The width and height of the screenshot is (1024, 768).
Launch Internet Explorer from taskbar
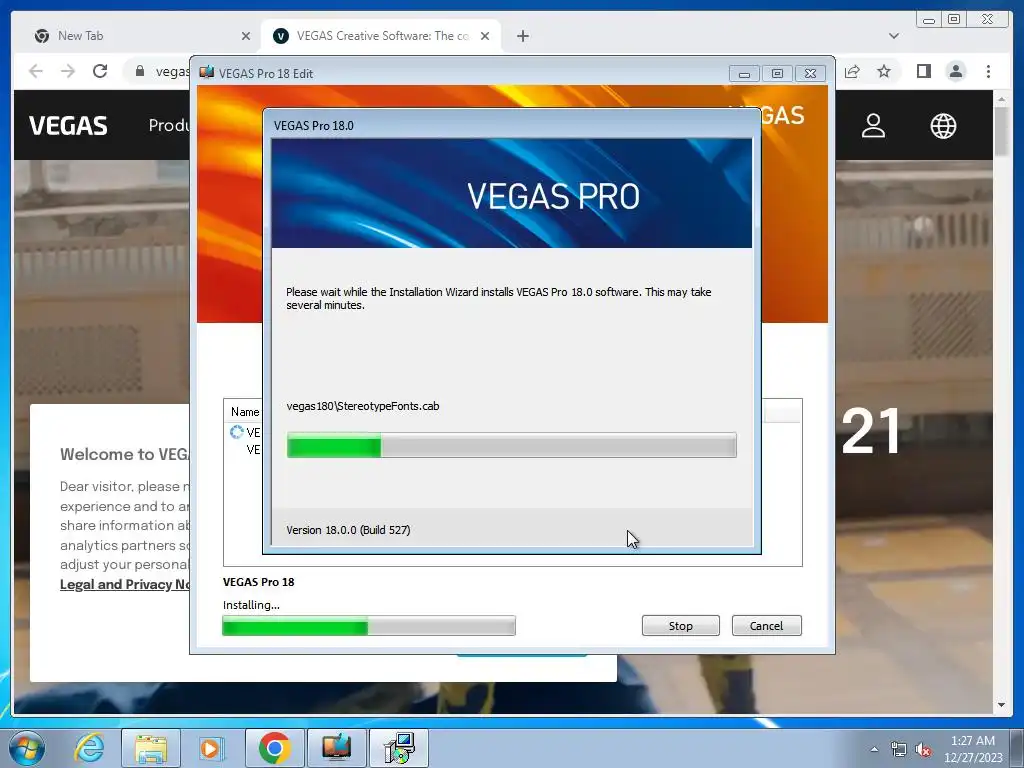pos(89,748)
